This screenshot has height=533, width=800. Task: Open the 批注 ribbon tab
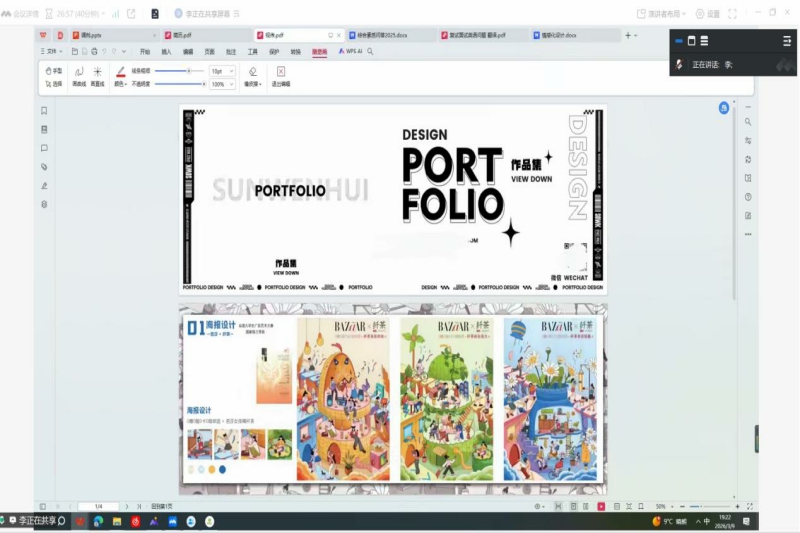coord(231,50)
